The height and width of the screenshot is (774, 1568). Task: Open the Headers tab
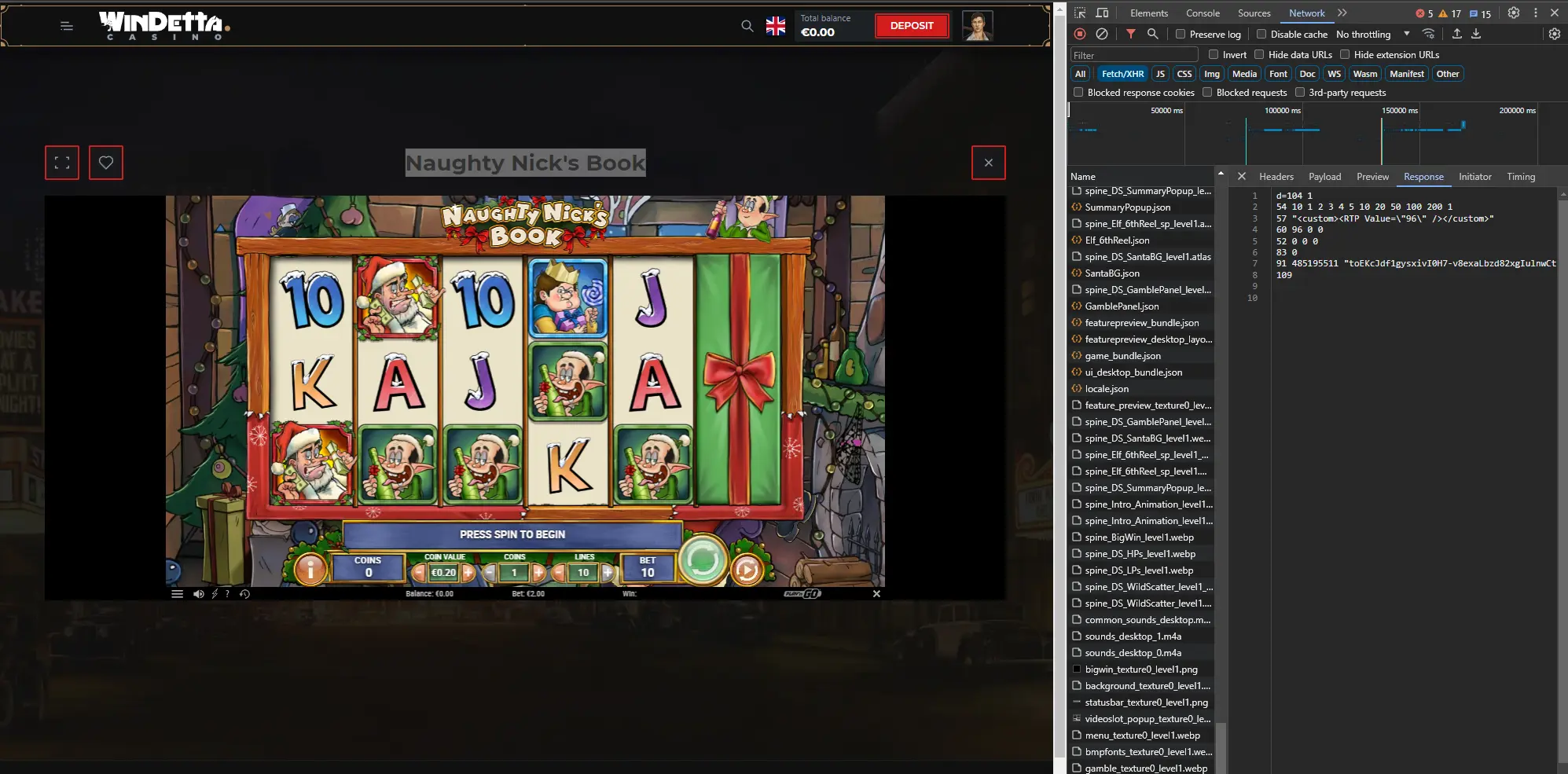(x=1276, y=177)
